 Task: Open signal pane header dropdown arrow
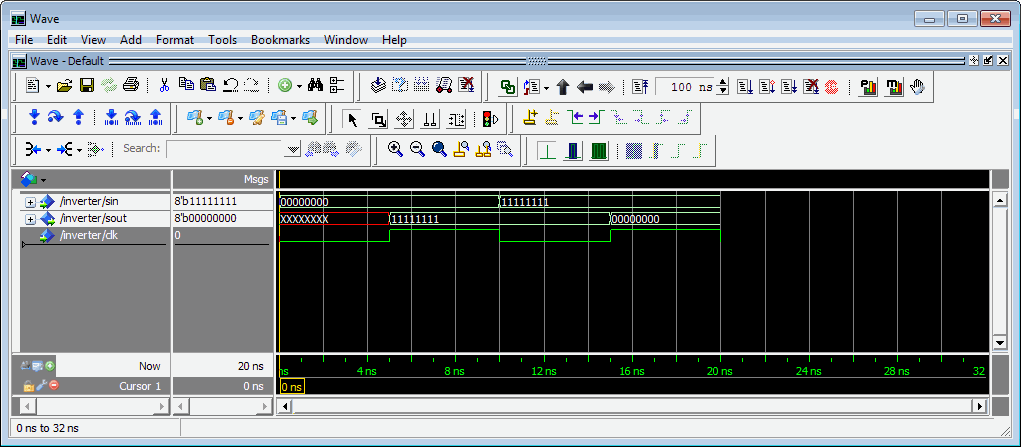[43, 179]
